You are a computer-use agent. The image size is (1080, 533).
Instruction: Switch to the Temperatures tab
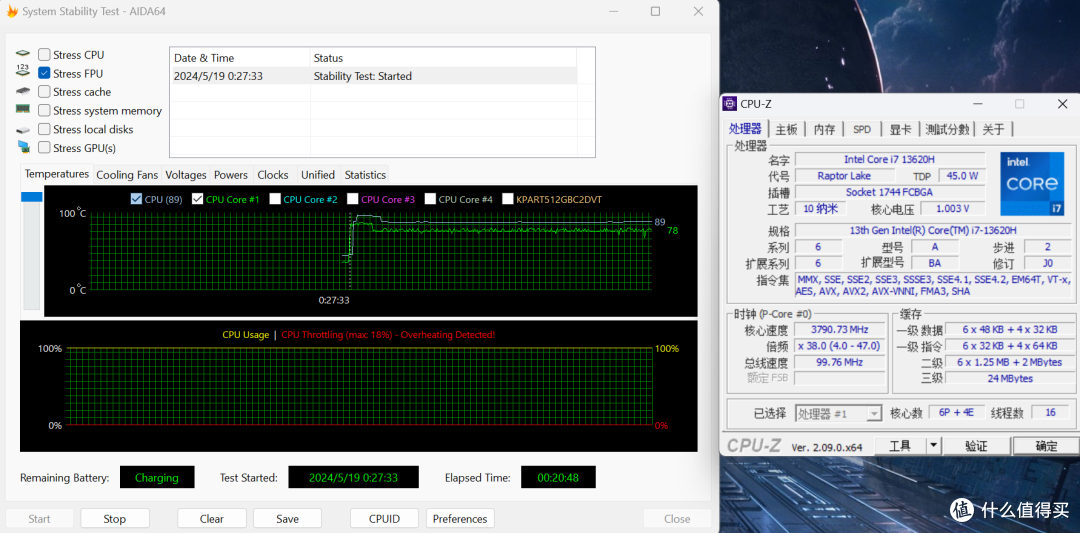point(57,174)
